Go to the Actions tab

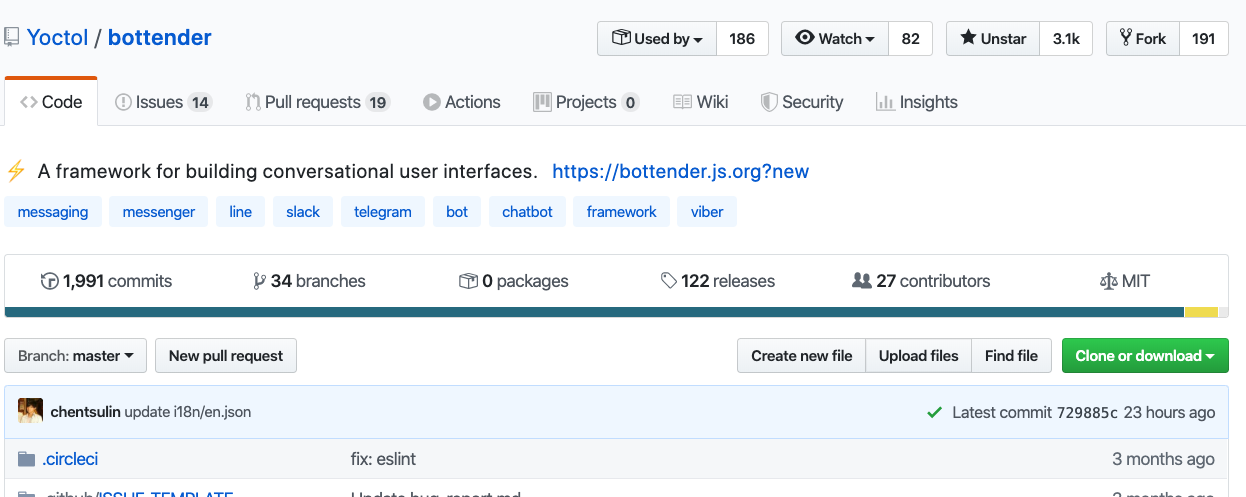pyautogui.click(x=461, y=102)
